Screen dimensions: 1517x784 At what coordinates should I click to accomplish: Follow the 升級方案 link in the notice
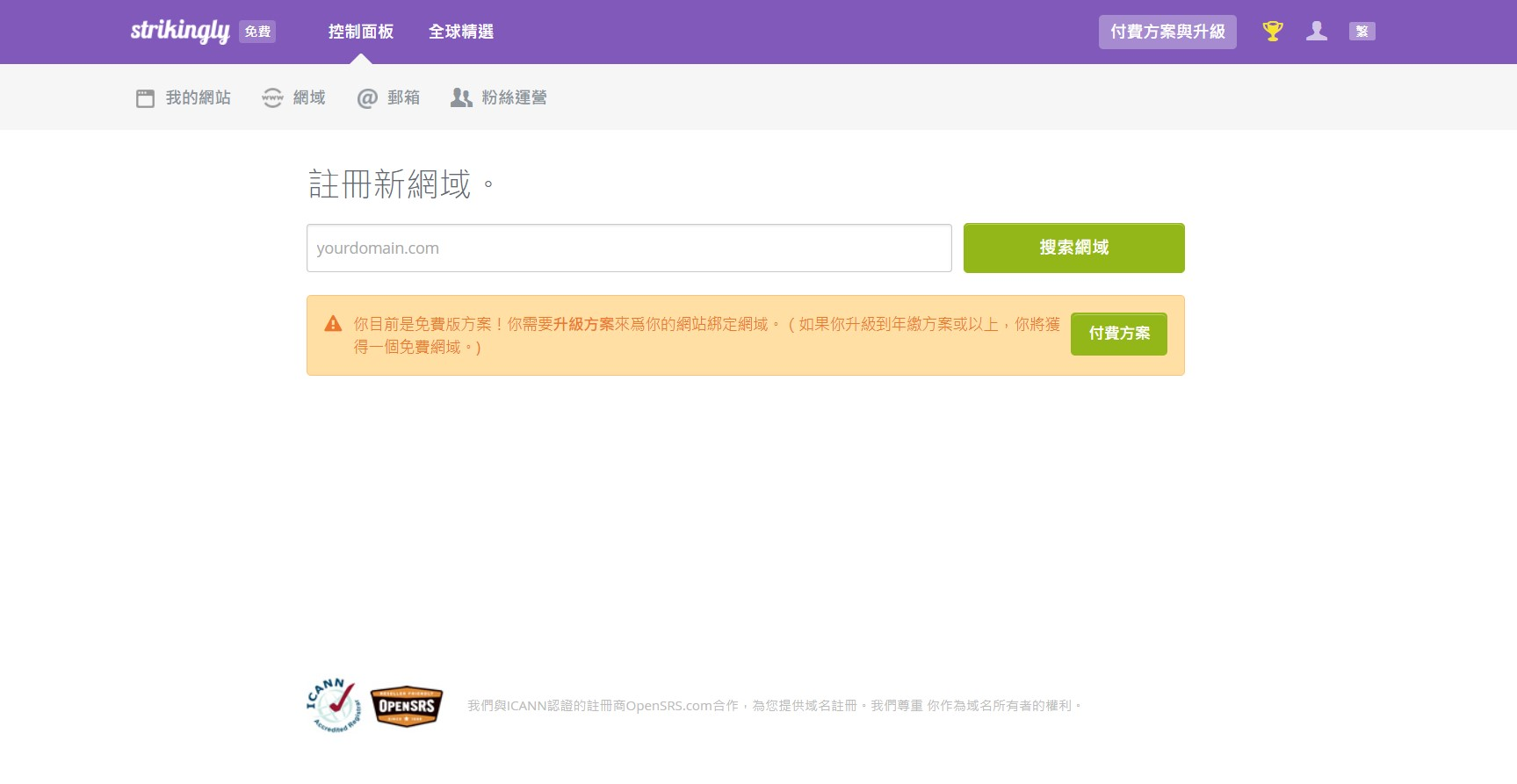pyautogui.click(x=583, y=324)
